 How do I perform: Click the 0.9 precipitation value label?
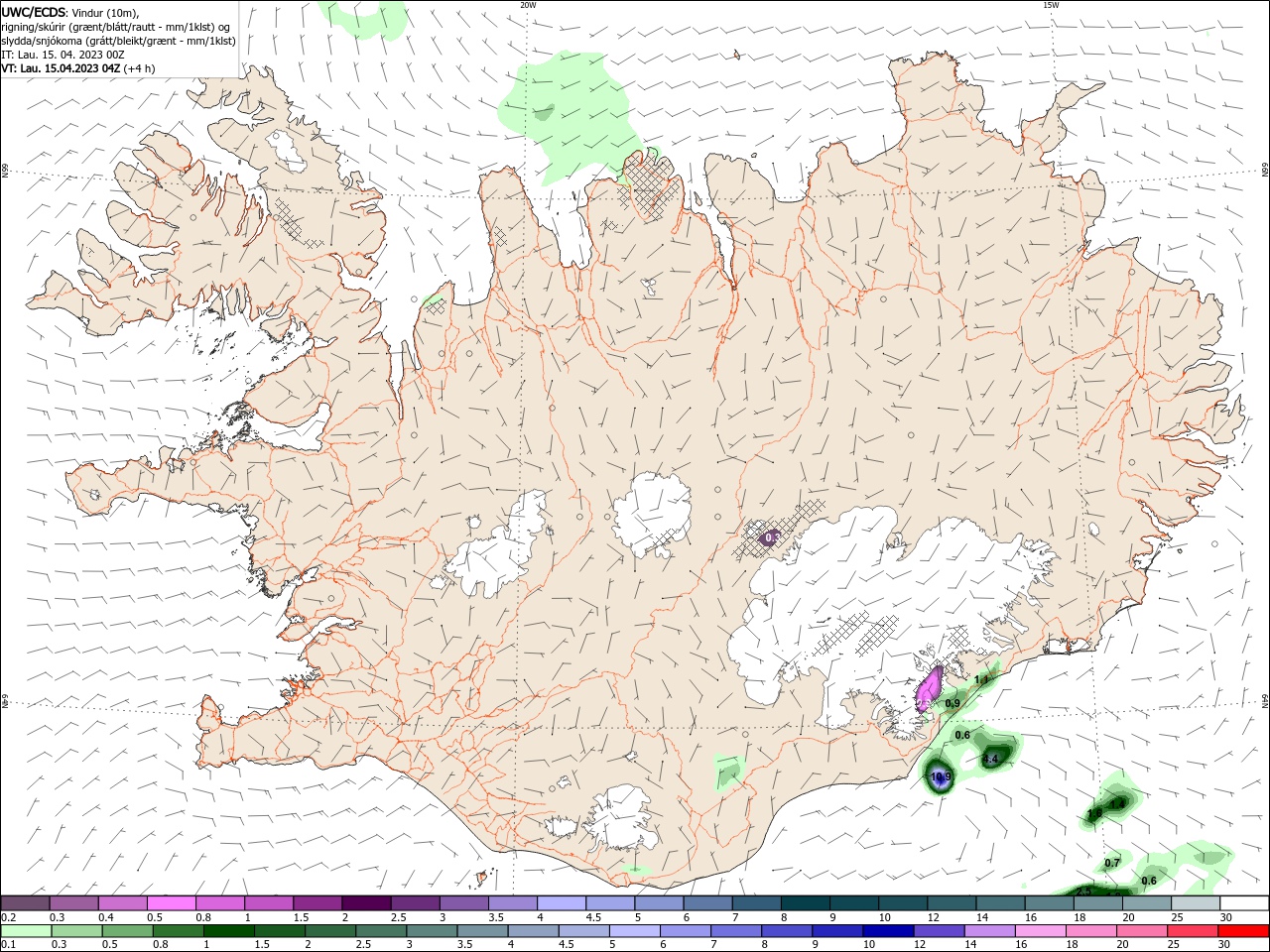tap(952, 704)
